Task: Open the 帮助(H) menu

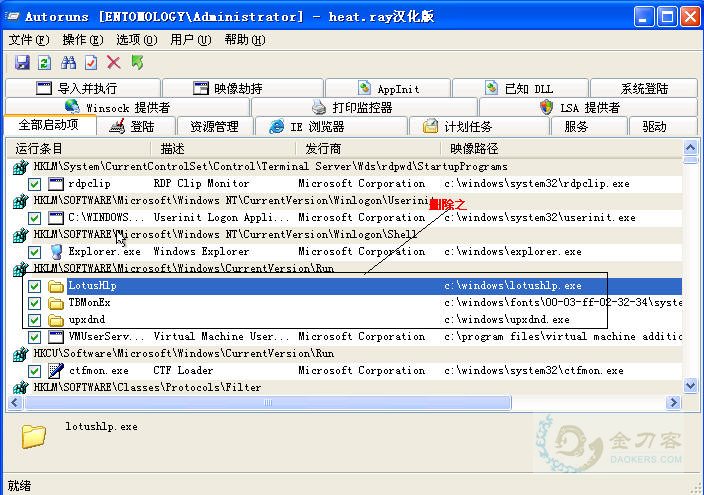Action: pyautogui.click(x=245, y=40)
